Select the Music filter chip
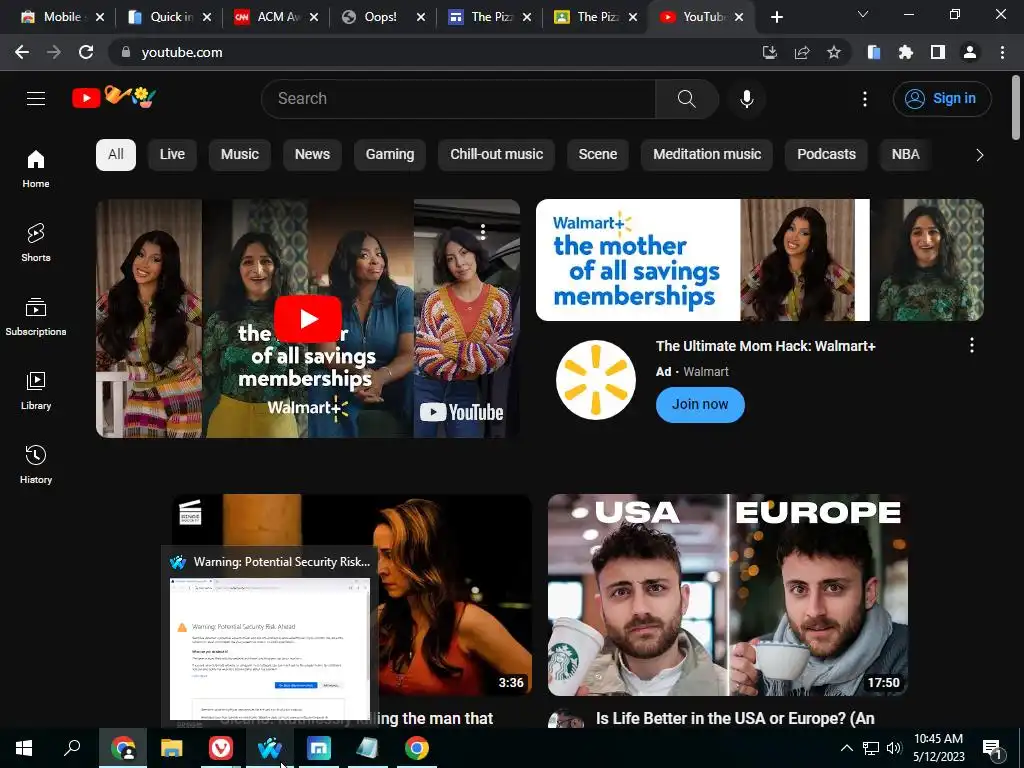The width and height of the screenshot is (1024, 768). coord(240,155)
